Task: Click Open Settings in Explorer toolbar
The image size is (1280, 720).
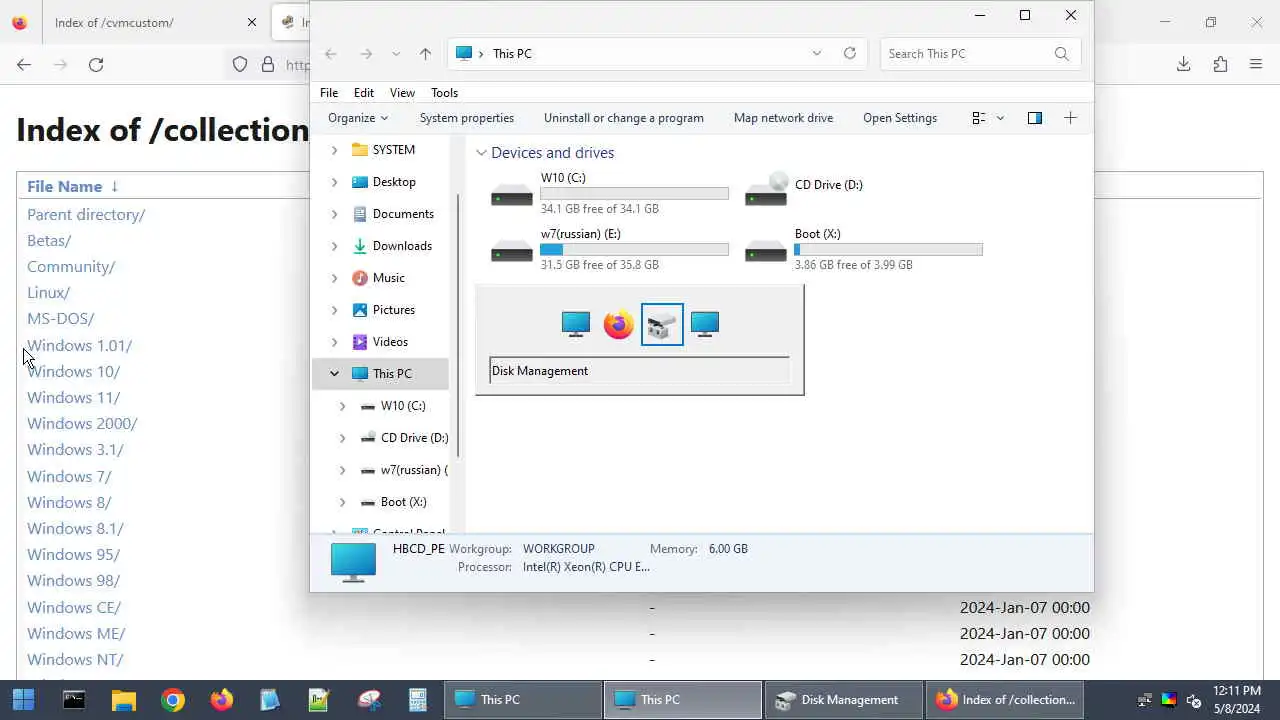Action: tap(900, 118)
